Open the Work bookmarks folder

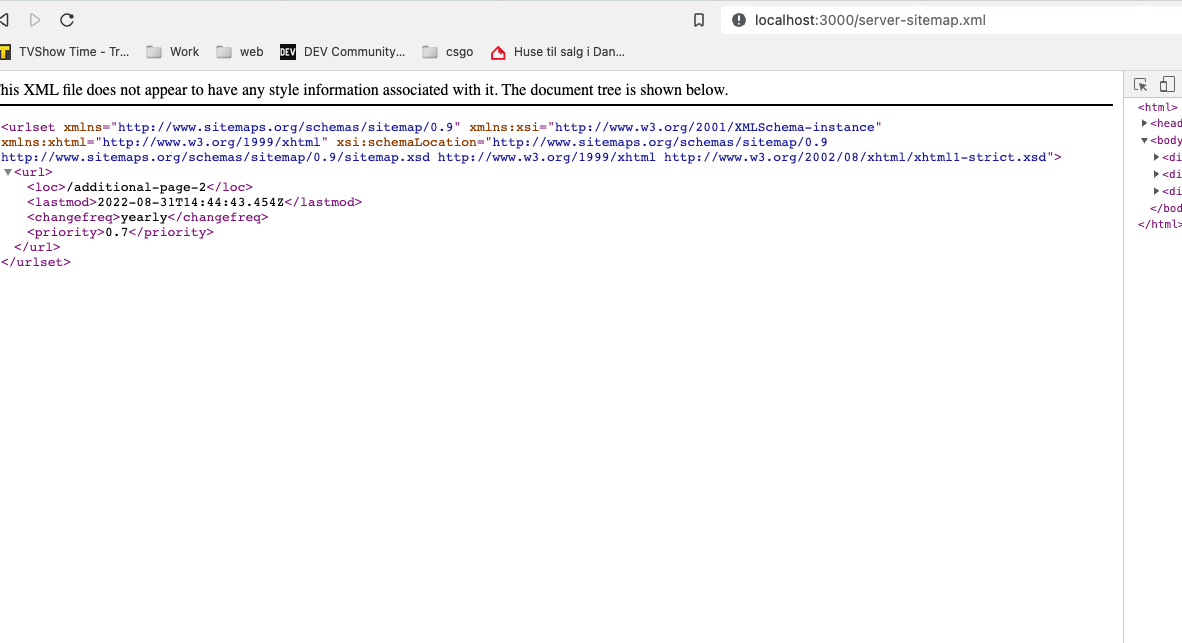[x=173, y=52]
